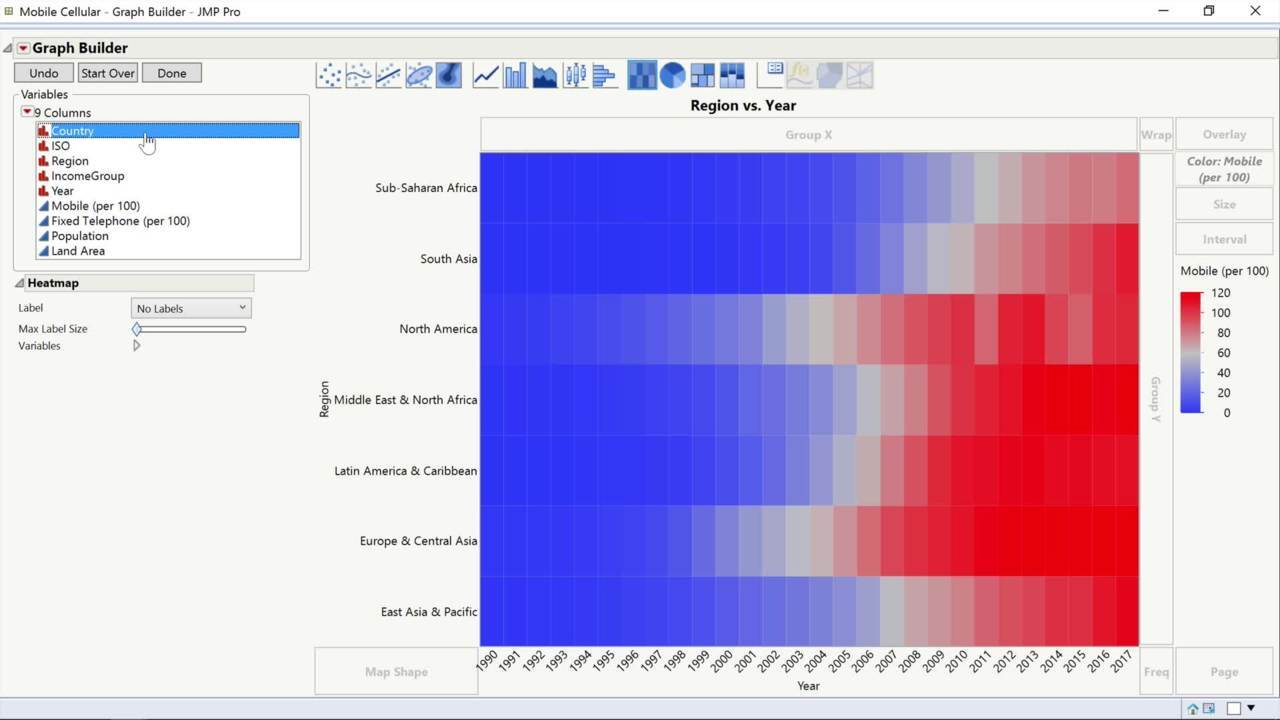Select the Points element icon
The height and width of the screenshot is (720, 1280).
329,74
